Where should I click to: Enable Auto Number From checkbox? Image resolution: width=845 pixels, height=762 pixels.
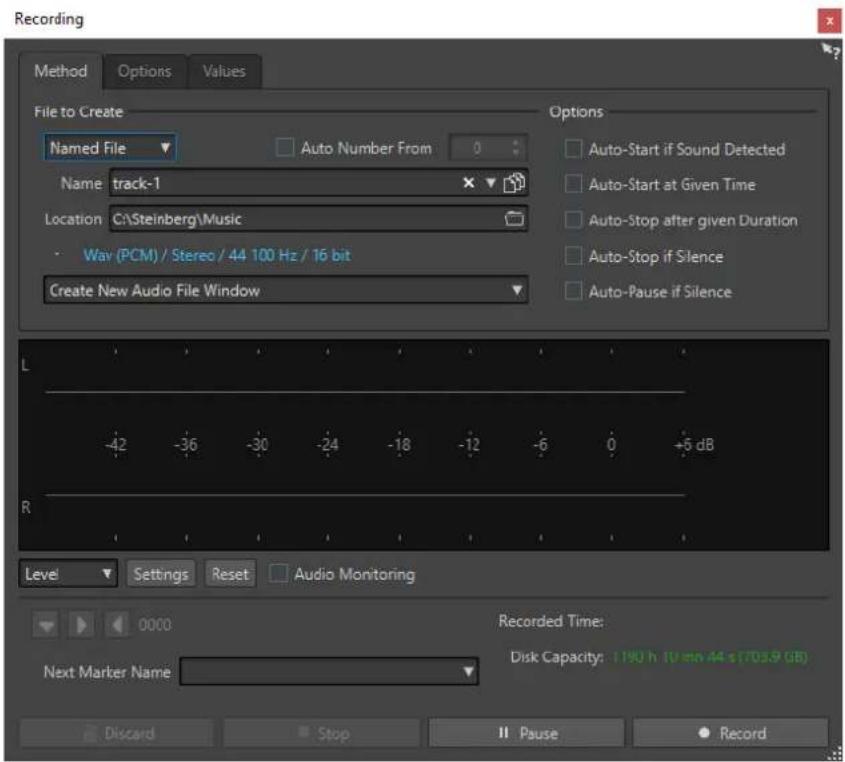285,148
